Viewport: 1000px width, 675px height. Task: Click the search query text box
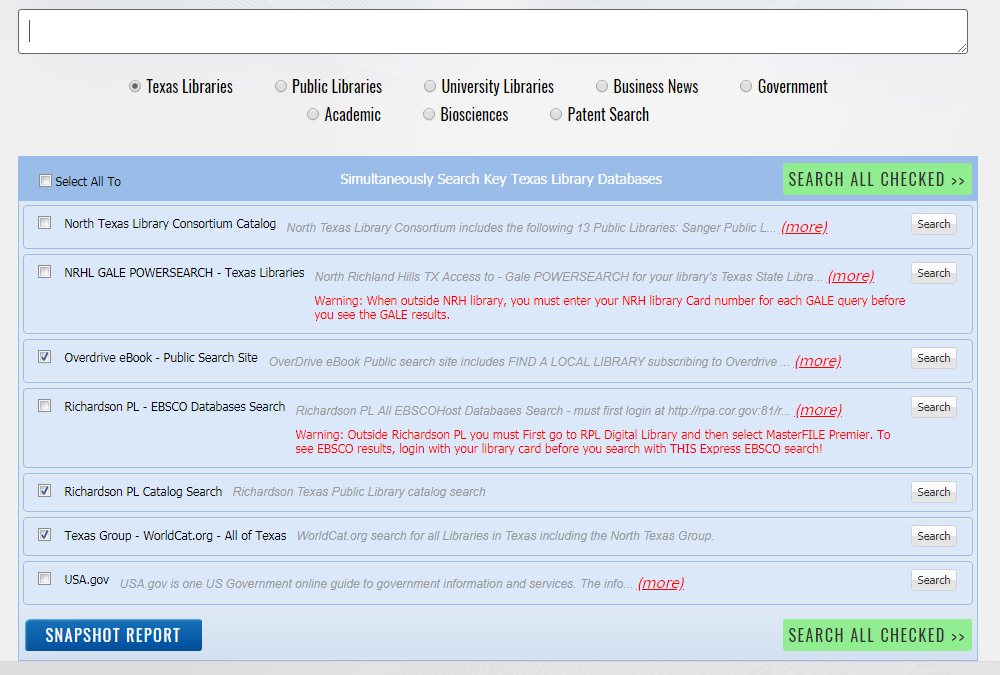pos(493,31)
